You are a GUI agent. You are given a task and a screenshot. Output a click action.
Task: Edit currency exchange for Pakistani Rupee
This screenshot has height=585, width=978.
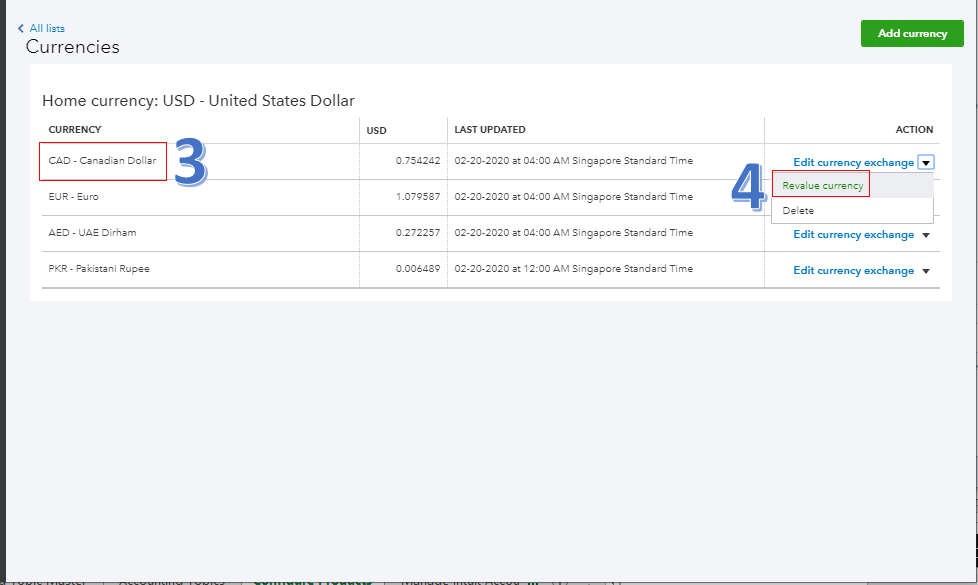(x=853, y=271)
